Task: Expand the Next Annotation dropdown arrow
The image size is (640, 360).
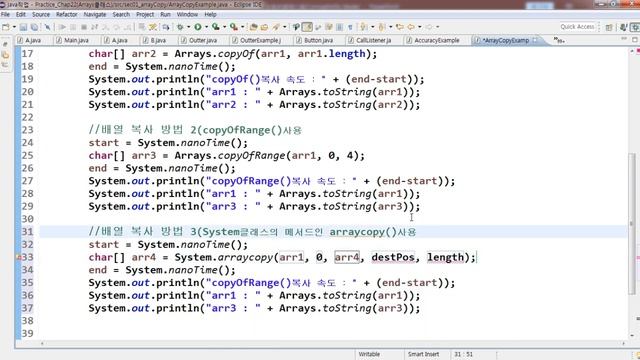Action: tap(373, 27)
